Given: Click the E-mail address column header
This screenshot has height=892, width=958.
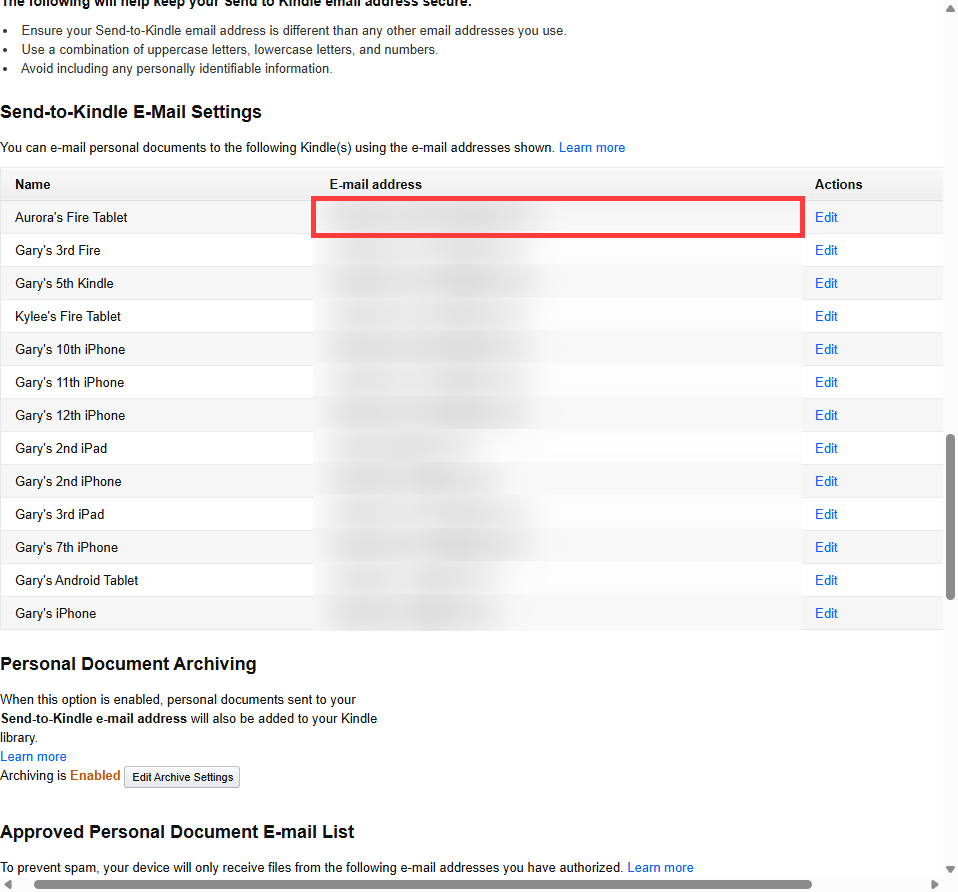Looking at the screenshot, I should point(375,185).
